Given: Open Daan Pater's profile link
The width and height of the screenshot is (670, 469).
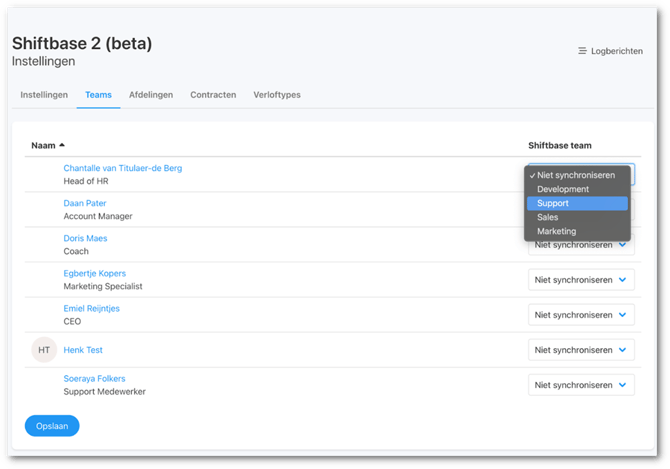Looking at the screenshot, I should 85,203.
